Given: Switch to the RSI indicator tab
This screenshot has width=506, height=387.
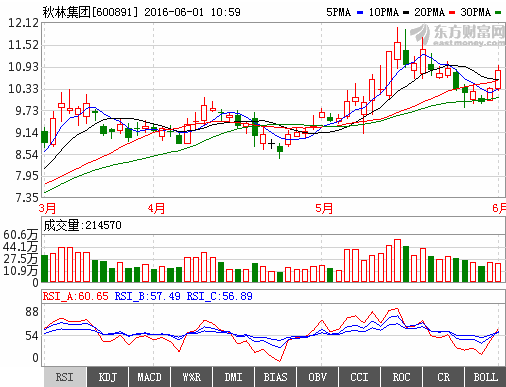Looking at the screenshot, I should (x=65, y=377).
